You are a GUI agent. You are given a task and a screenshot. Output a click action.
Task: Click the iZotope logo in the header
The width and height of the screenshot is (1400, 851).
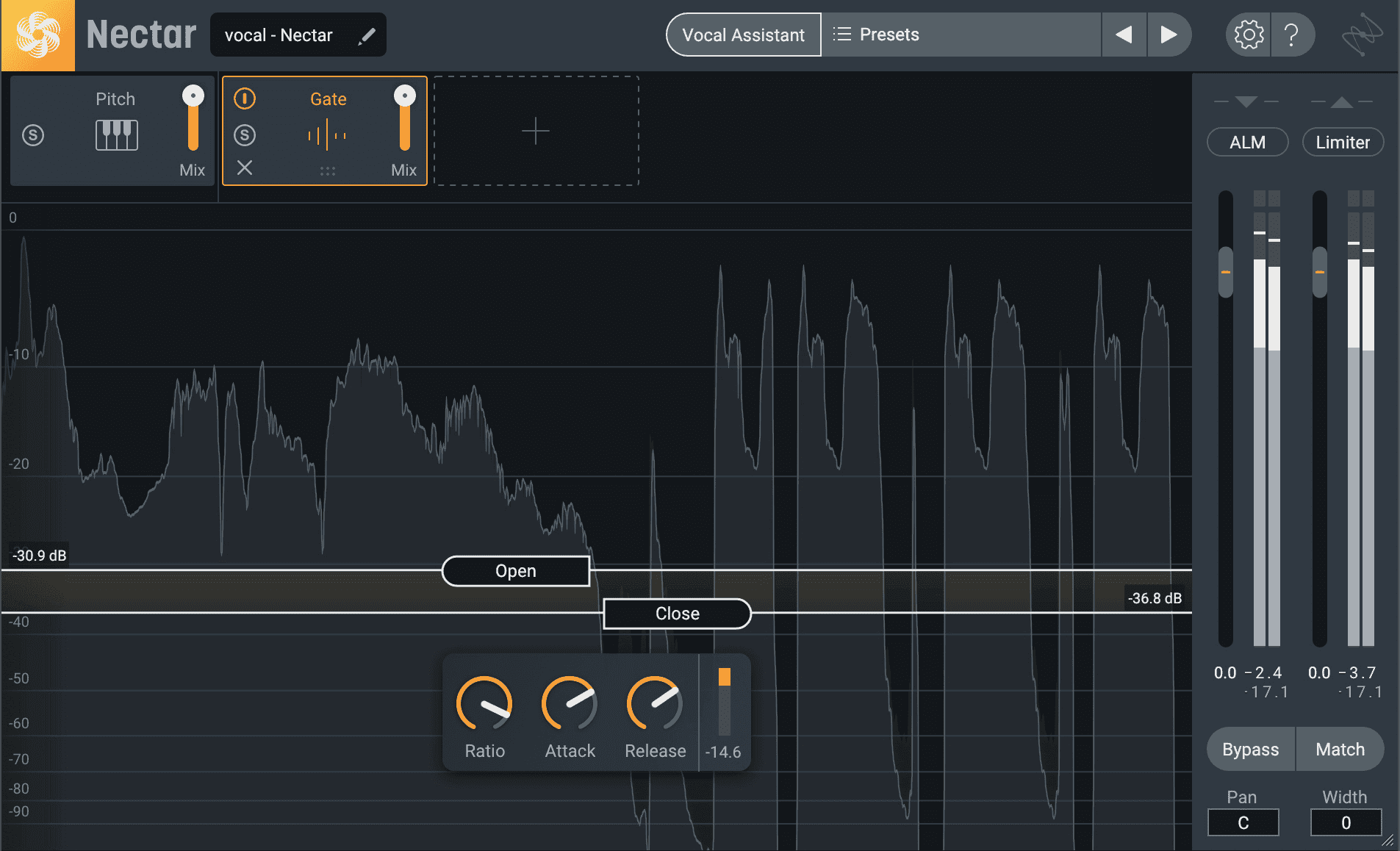[1362, 35]
